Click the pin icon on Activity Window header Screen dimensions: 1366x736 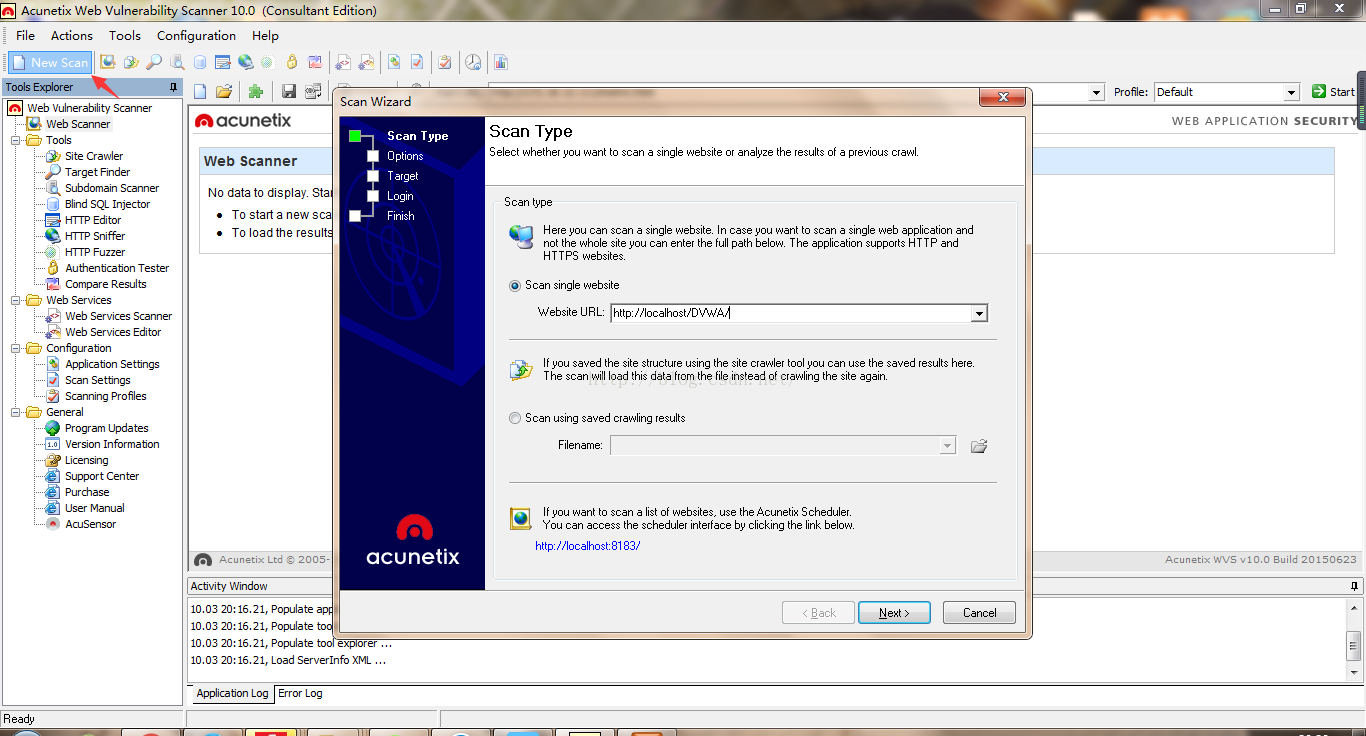pos(1355,586)
